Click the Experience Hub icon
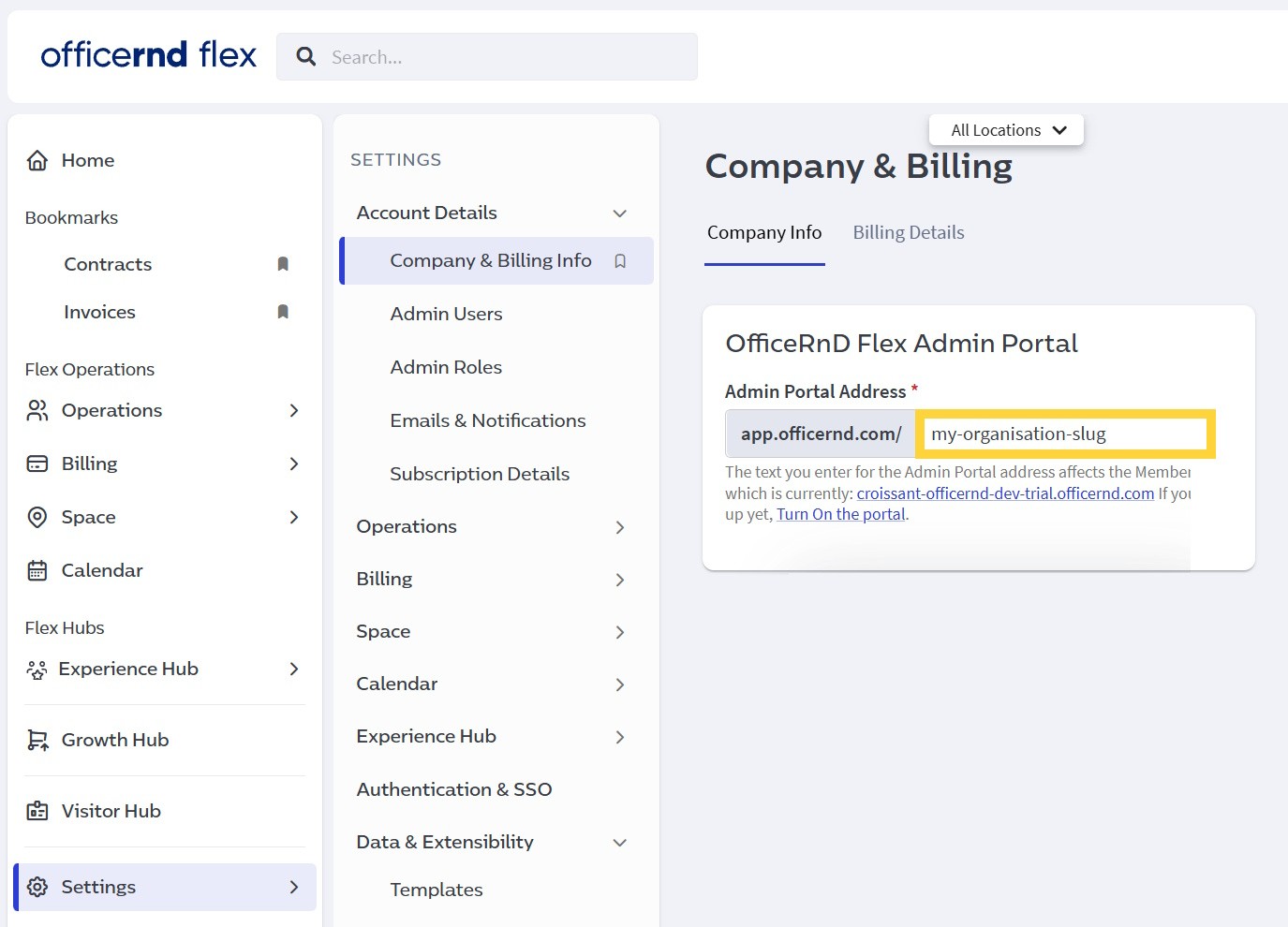This screenshot has height=927, width=1288. pos(37,669)
